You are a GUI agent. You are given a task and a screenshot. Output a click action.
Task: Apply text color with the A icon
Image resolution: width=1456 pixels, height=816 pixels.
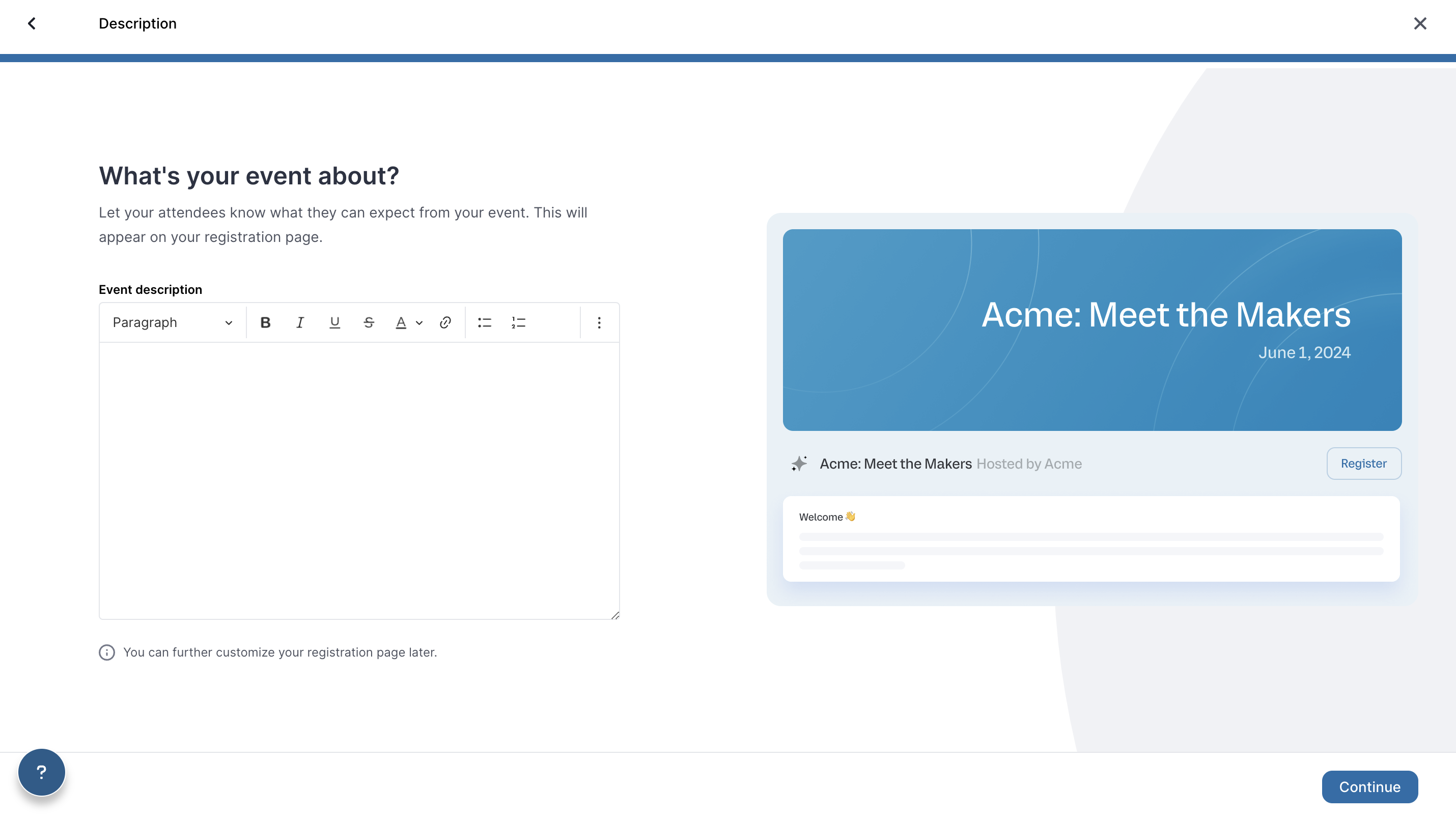click(x=401, y=322)
